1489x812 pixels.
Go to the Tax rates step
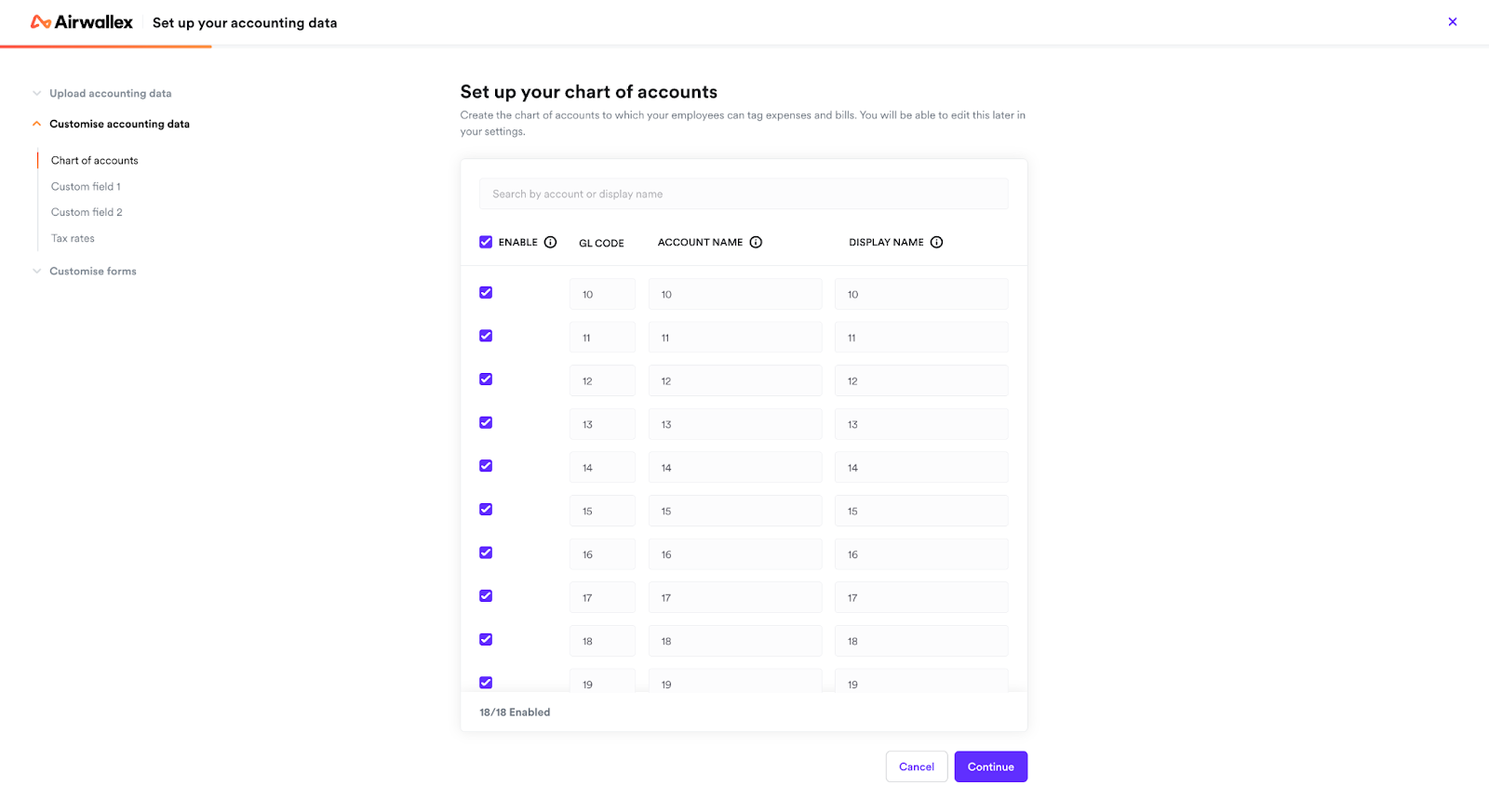[x=73, y=238]
